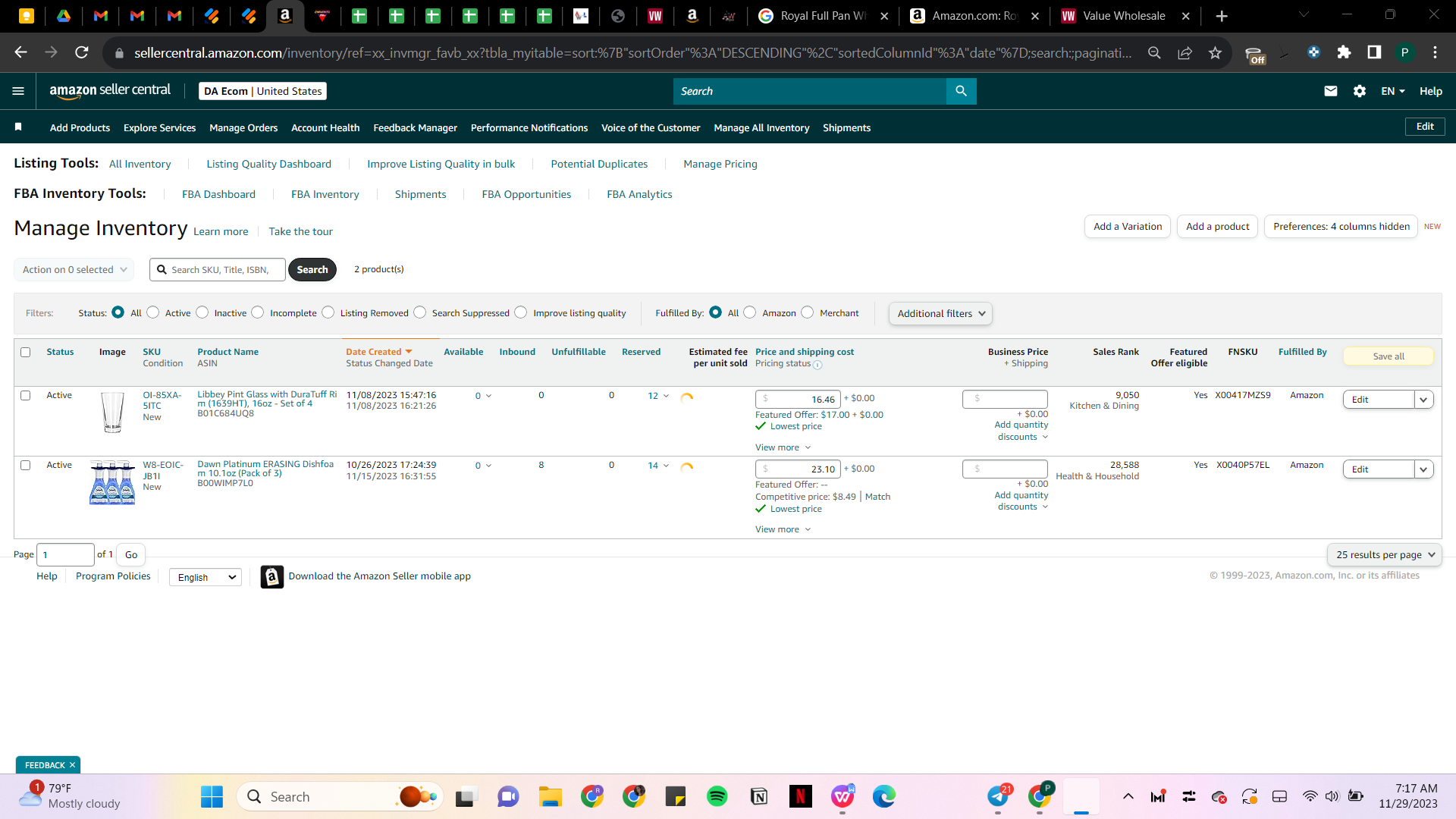Select the Dawn Platinum row checkbox
1456x819 pixels.
pyautogui.click(x=26, y=465)
